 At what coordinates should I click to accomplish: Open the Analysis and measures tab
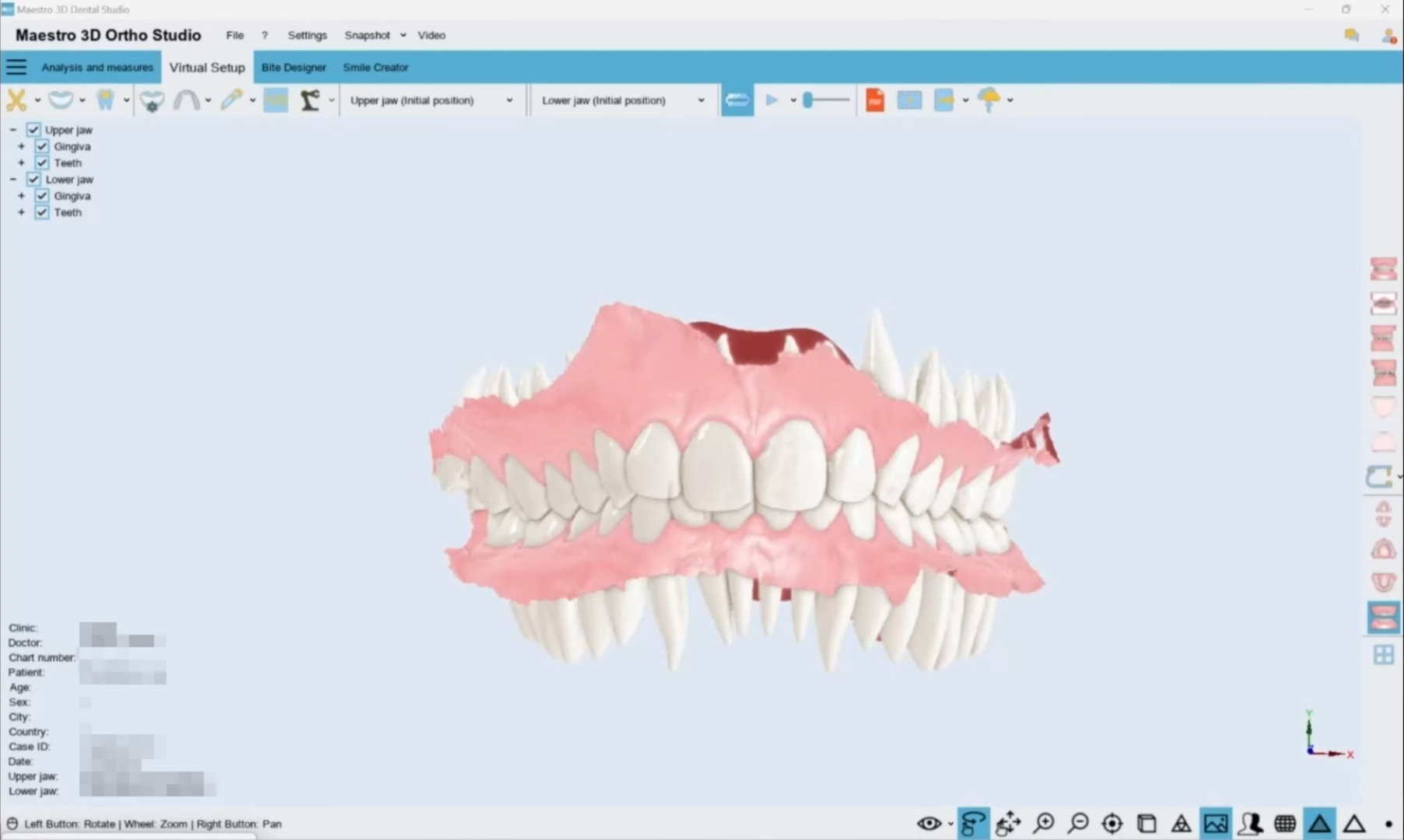pyautogui.click(x=97, y=68)
